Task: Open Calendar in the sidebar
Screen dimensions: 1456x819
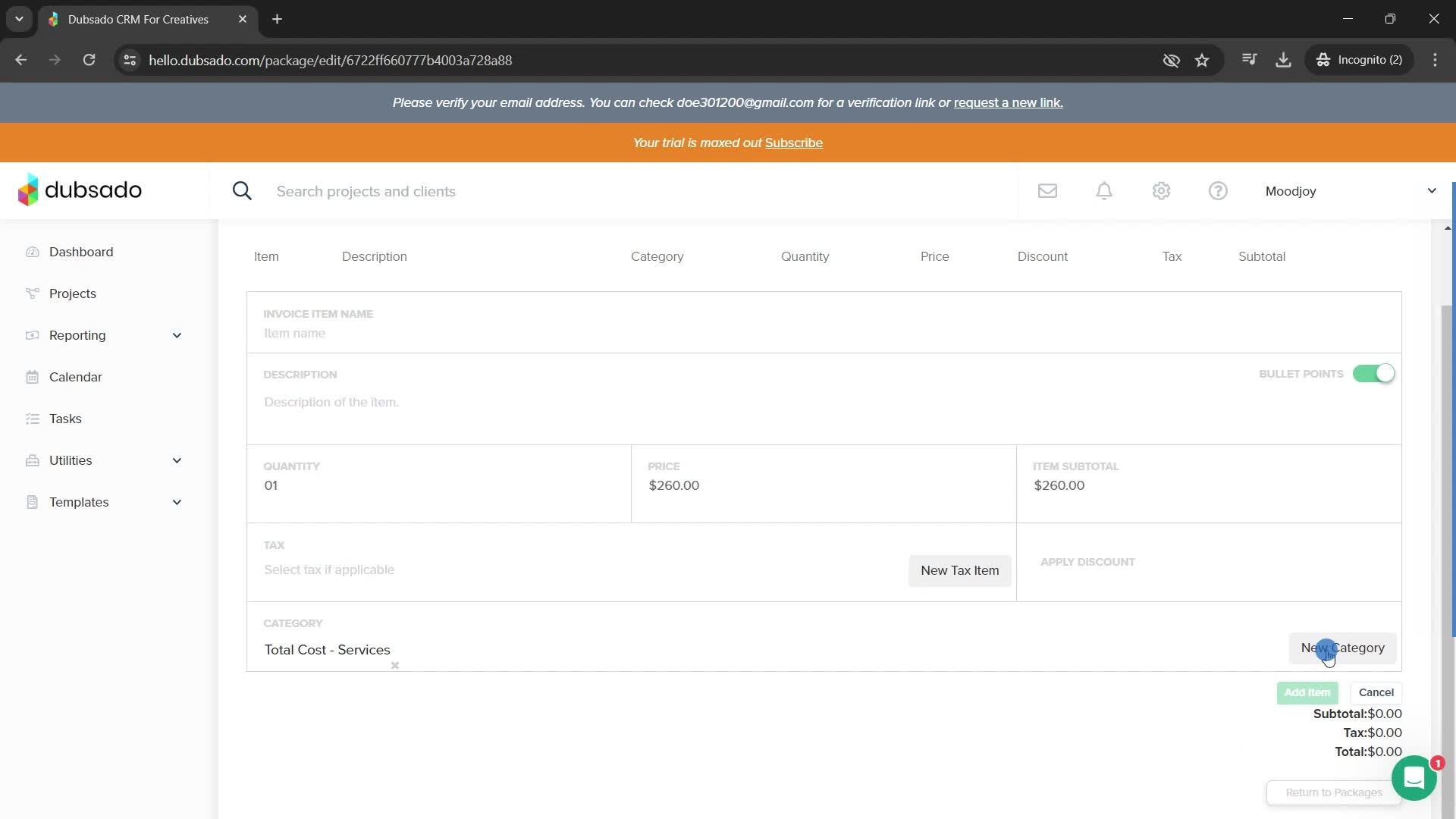Action: [76, 377]
